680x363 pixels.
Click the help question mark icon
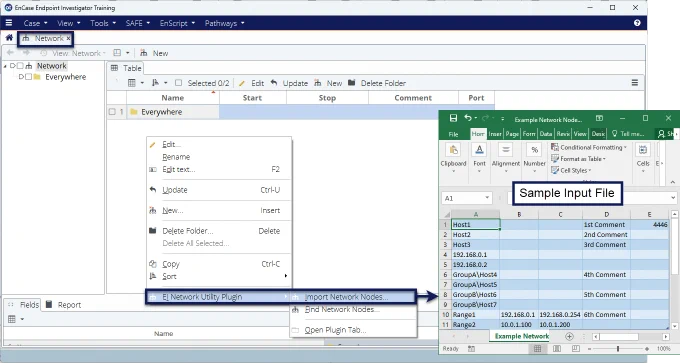(x=637, y=23)
